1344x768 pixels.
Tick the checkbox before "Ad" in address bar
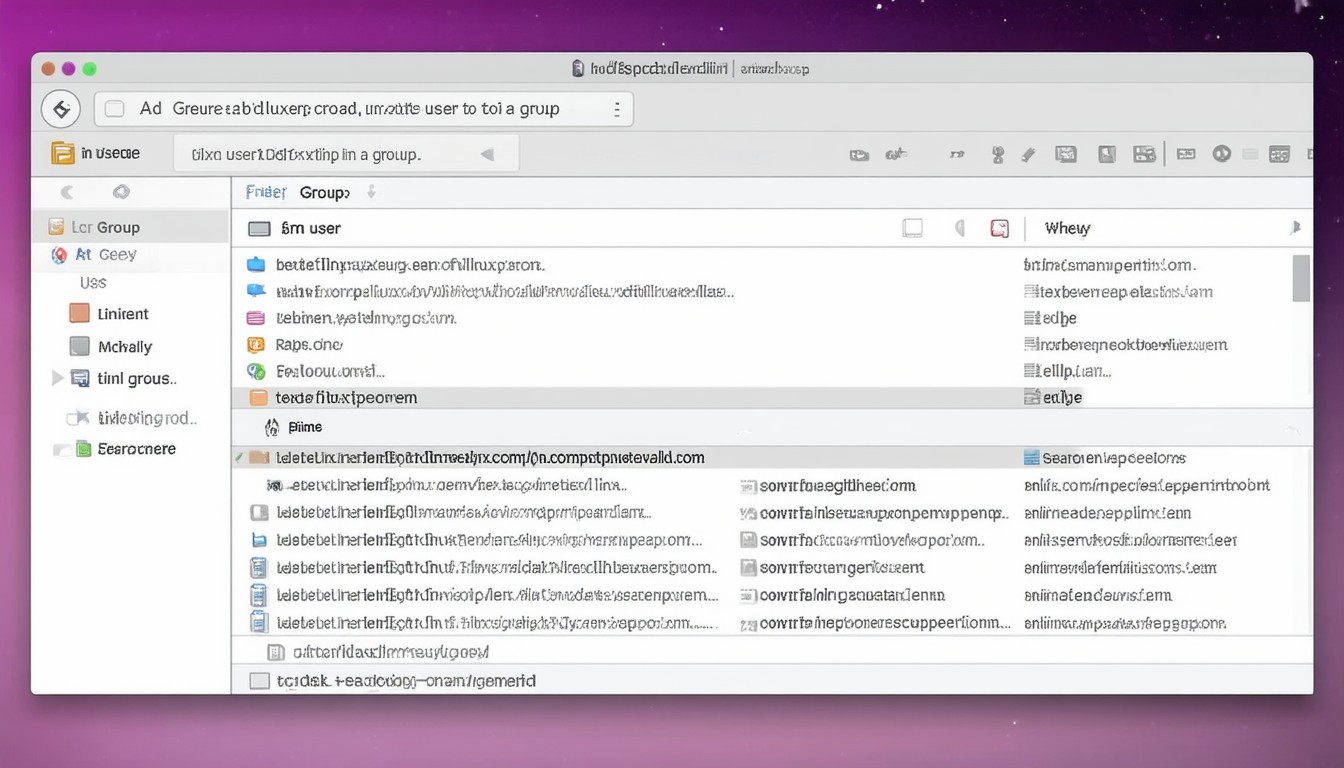[x=115, y=109]
